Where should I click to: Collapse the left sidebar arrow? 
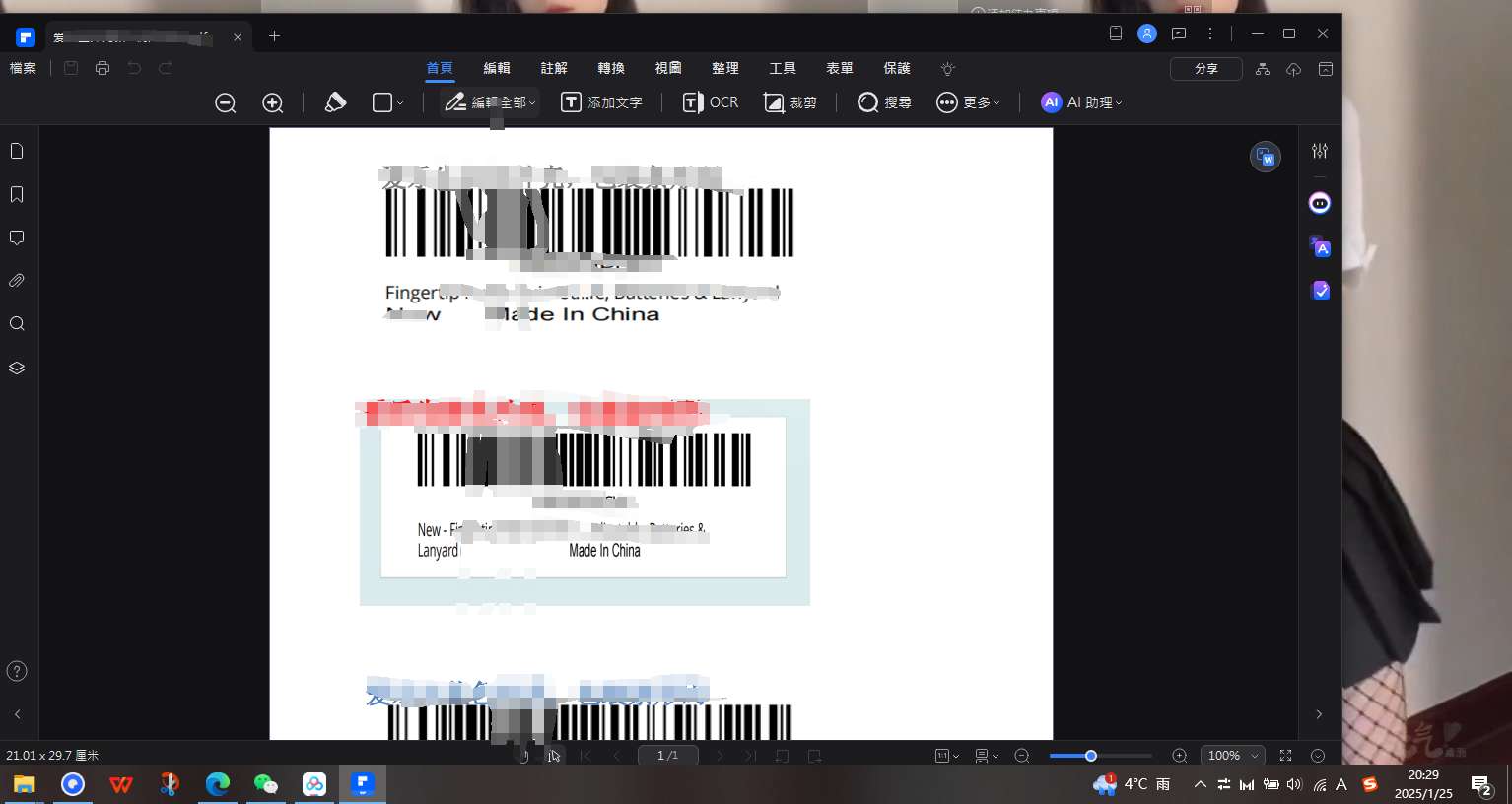click(x=17, y=714)
